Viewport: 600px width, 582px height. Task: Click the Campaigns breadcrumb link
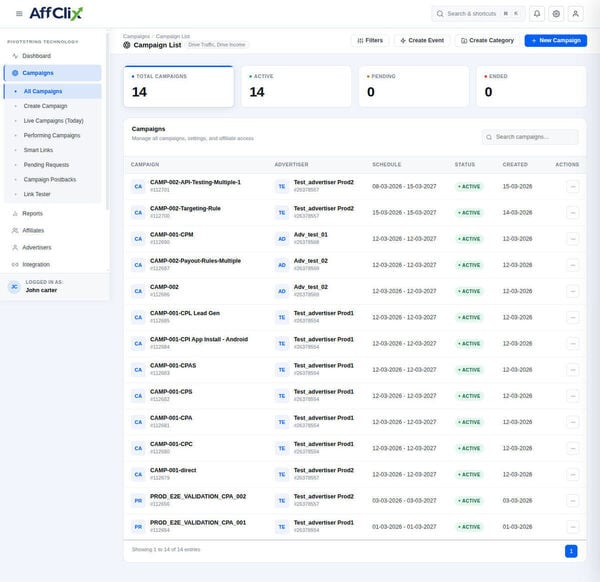(136, 36)
